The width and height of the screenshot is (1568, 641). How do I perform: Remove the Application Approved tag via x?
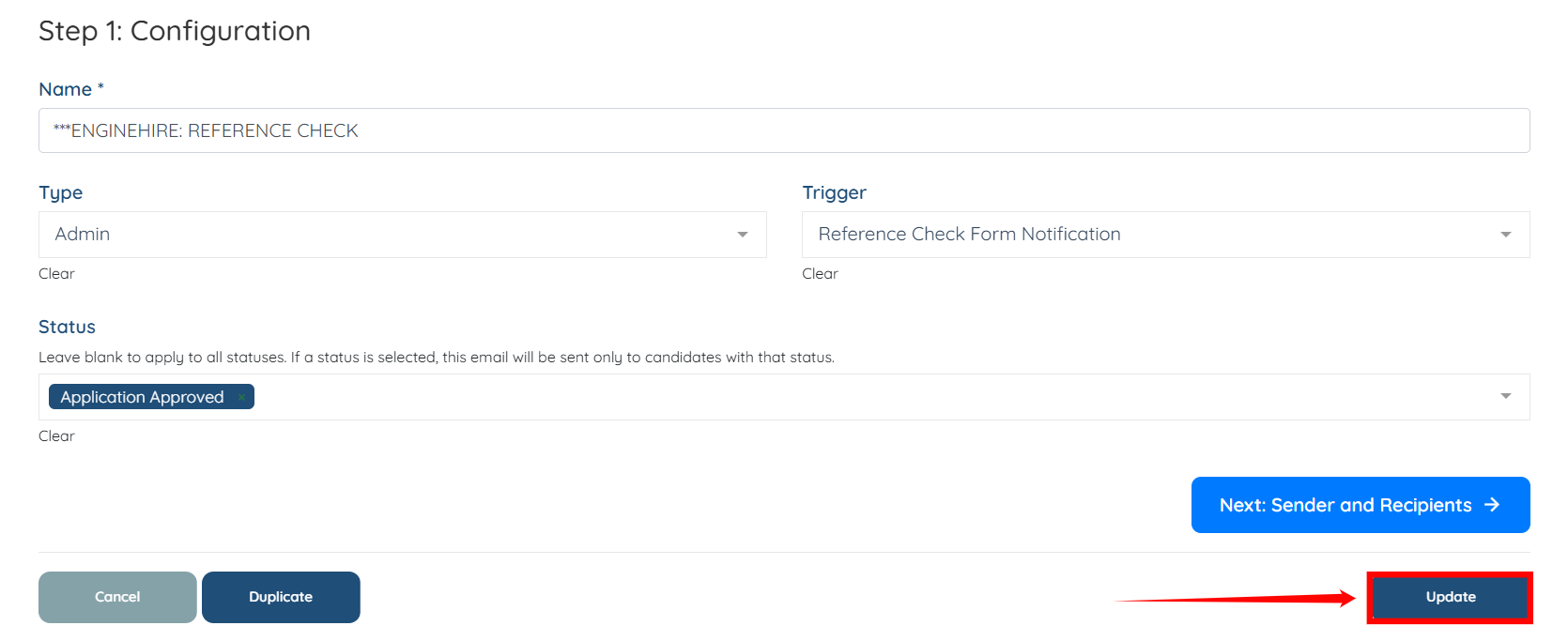(x=241, y=398)
